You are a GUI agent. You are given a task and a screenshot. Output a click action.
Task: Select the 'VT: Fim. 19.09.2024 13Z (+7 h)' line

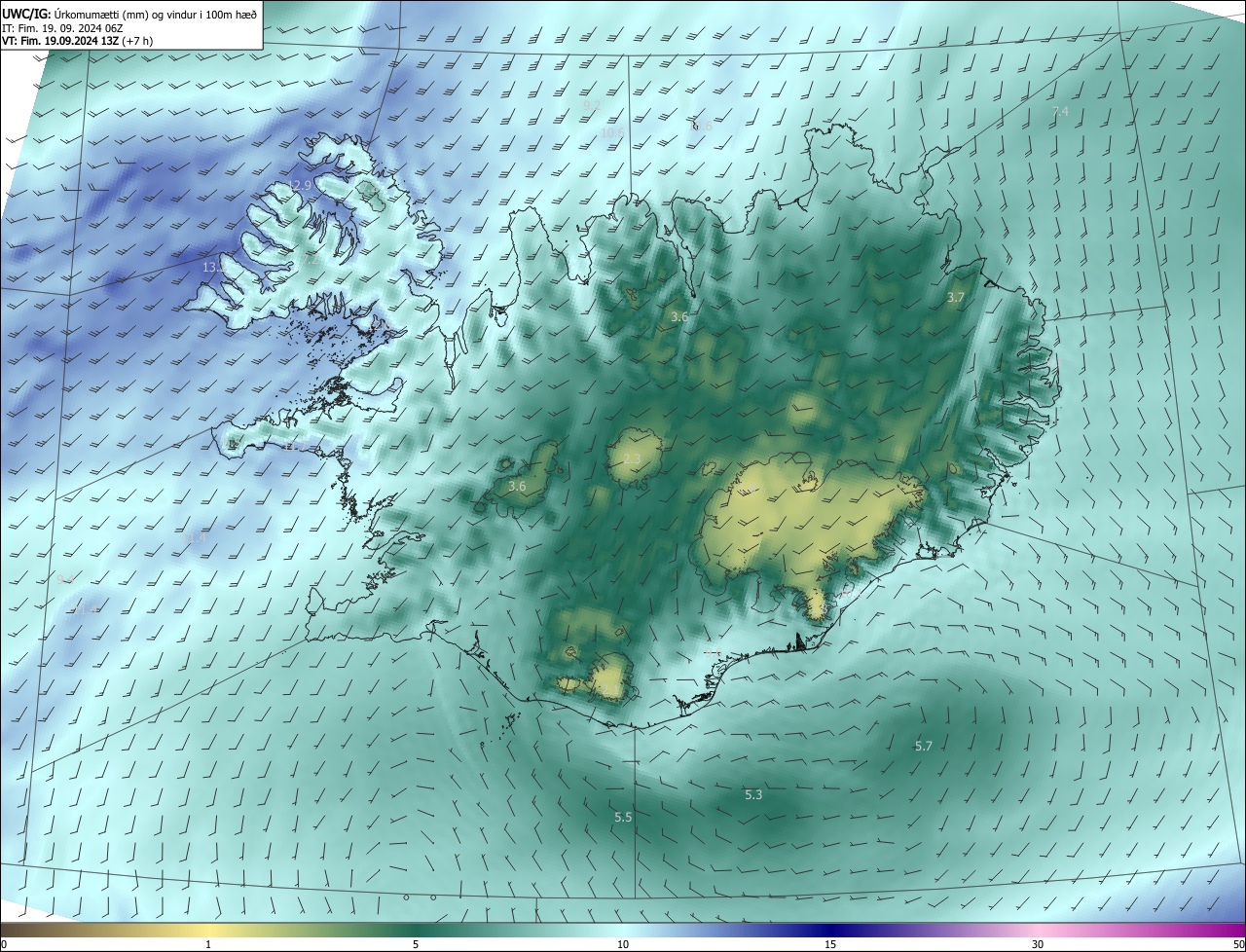[x=77, y=41]
